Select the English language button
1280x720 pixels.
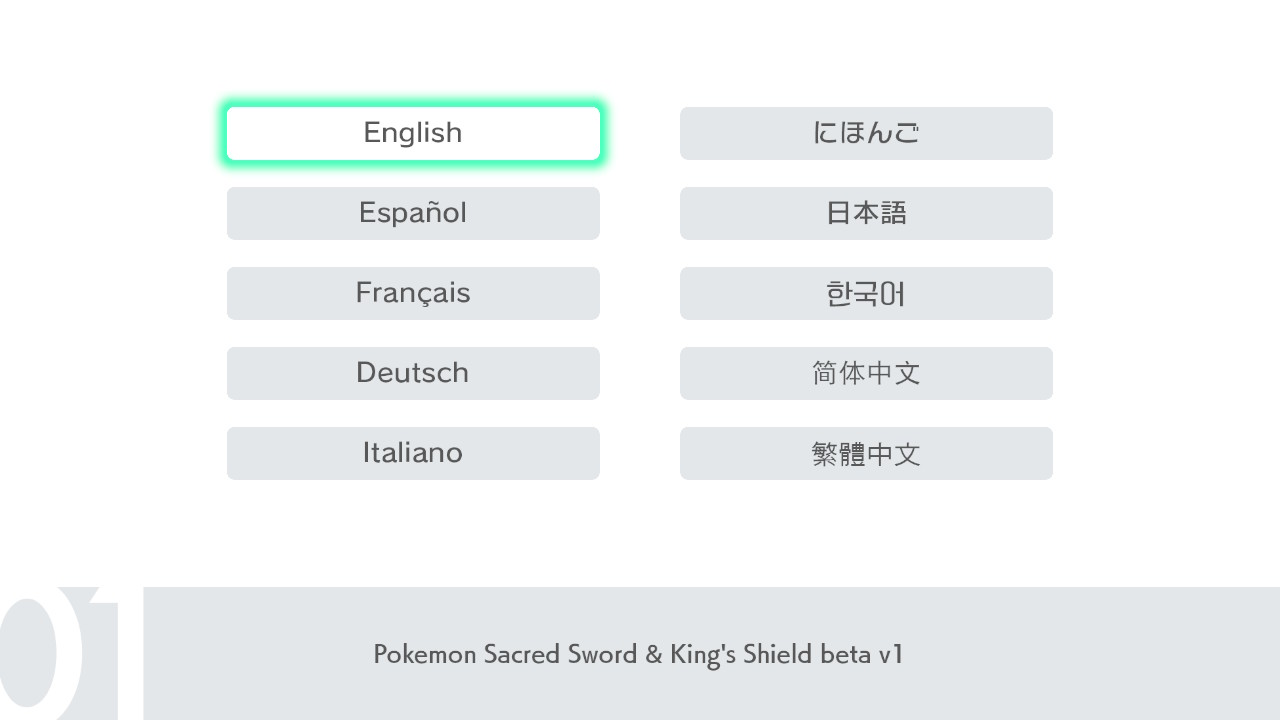pyautogui.click(x=413, y=133)
